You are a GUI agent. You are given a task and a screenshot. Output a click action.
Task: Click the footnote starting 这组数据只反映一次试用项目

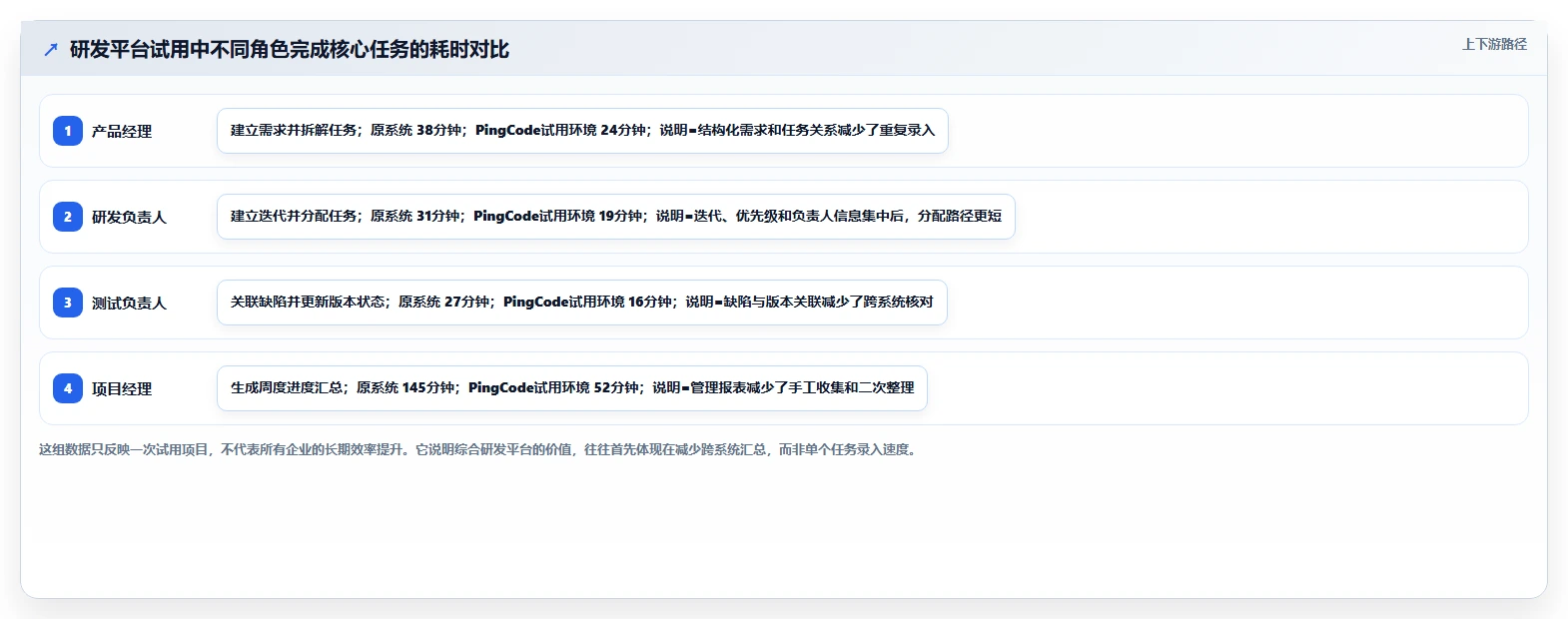click(480, 449)
